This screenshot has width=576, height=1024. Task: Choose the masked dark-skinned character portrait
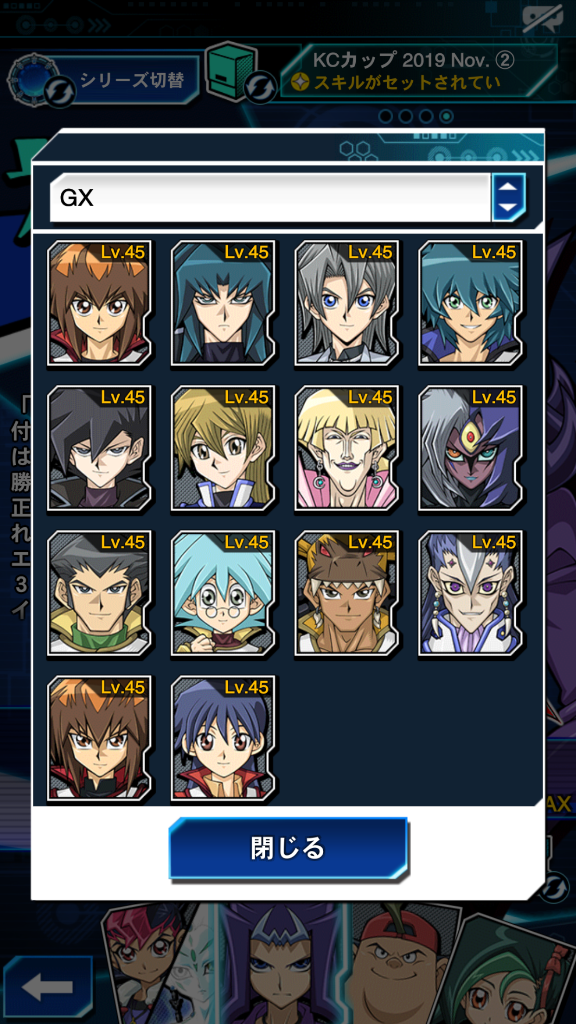click(470, 448)
